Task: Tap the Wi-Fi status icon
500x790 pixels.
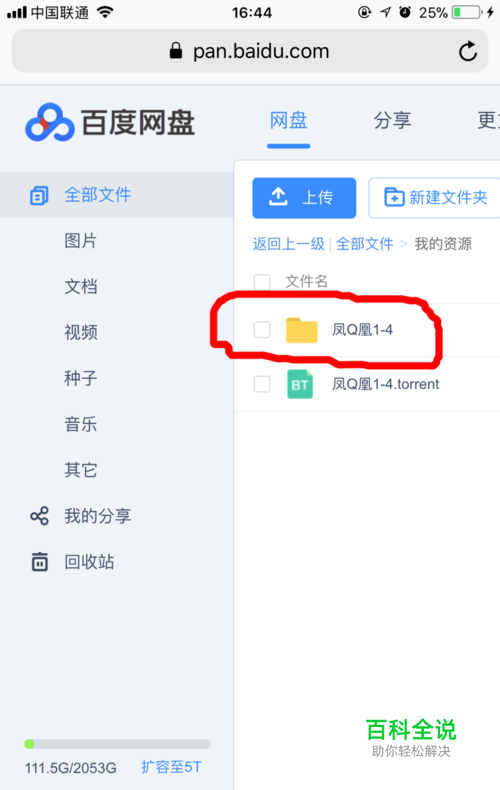Action: (x=105, y=13)
